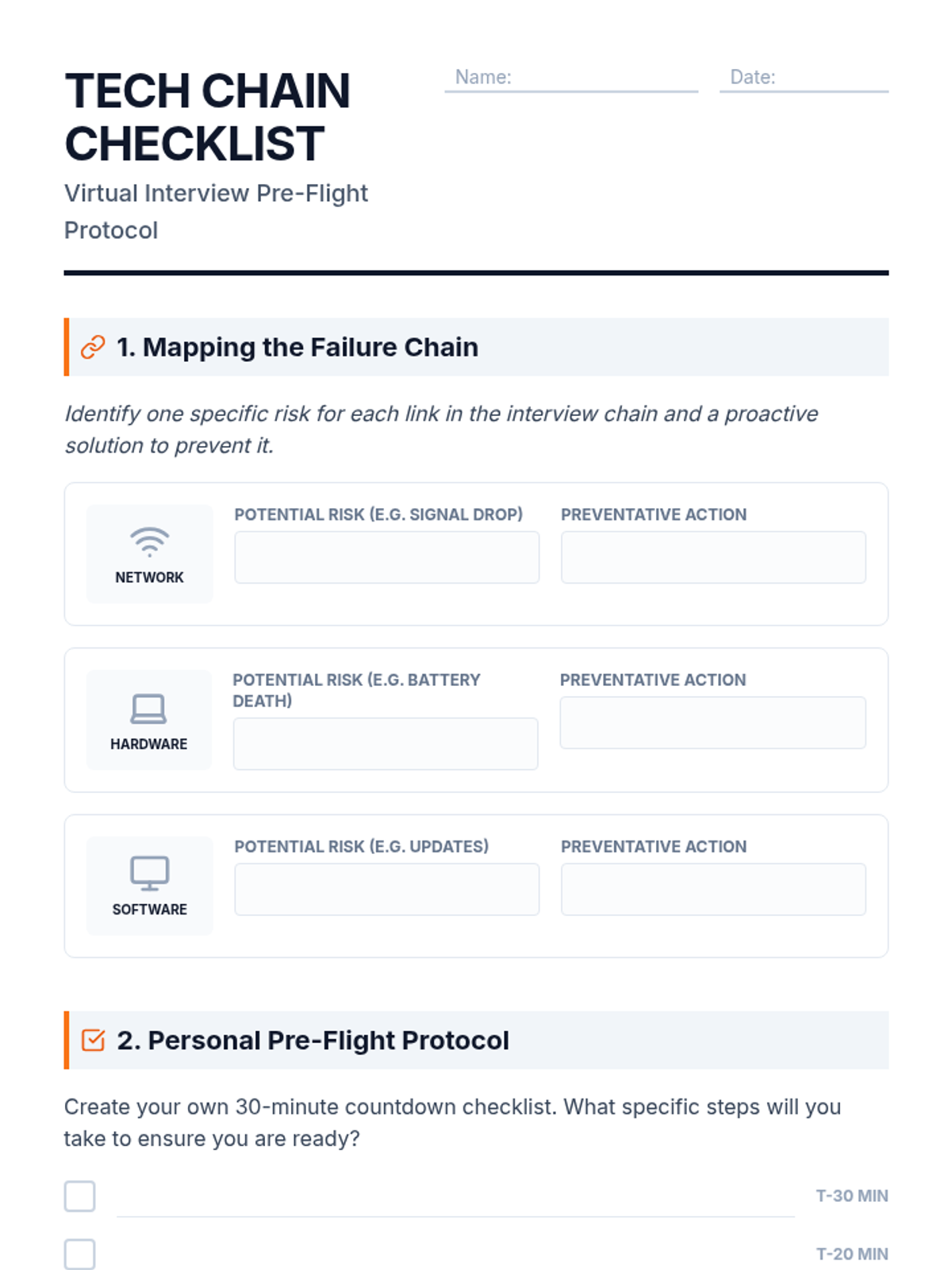Tick the T-20 MIN checkbox
The image size is (952, 1270).
80,1254
